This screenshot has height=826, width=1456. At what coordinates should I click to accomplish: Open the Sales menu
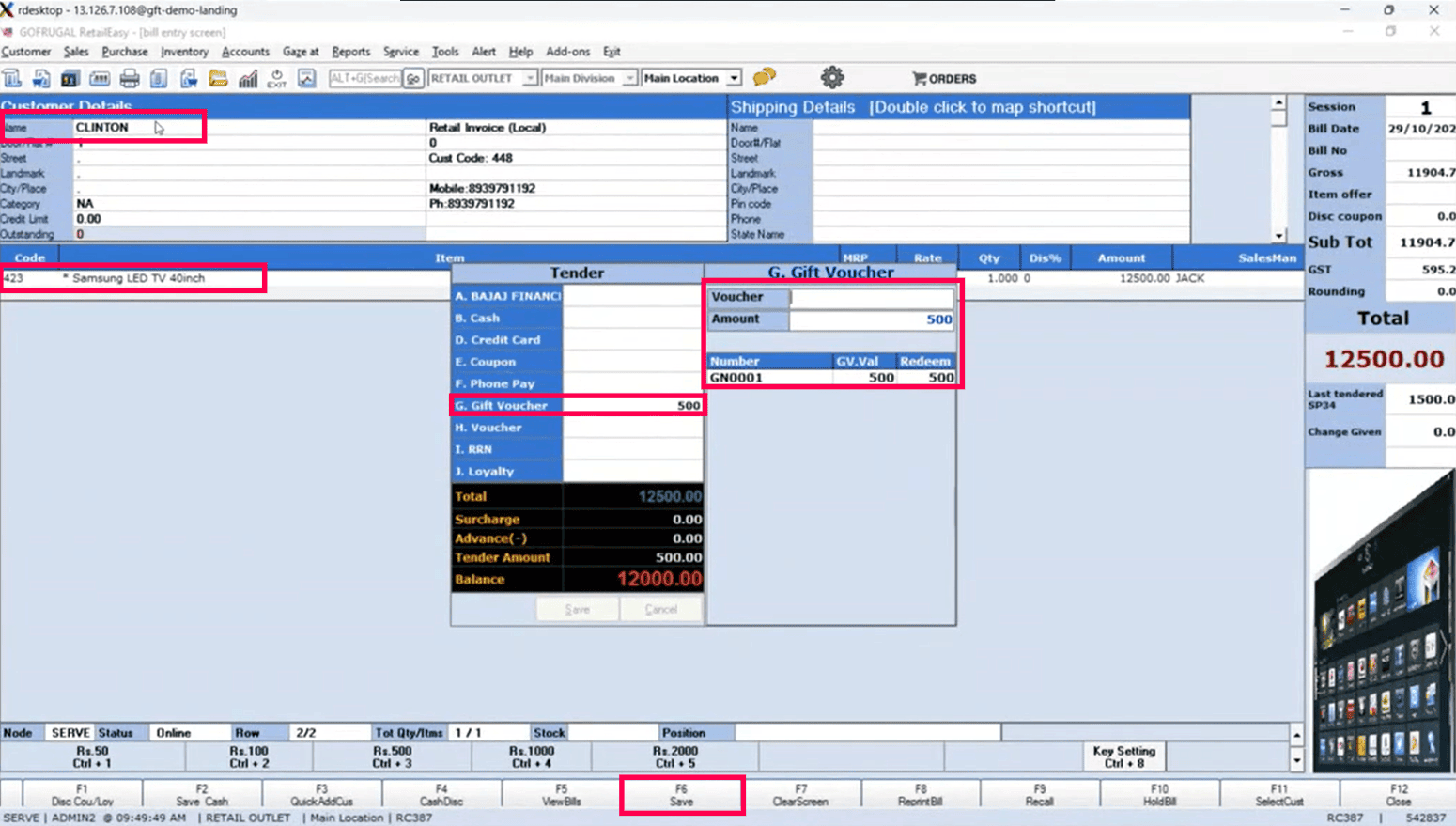76,52
